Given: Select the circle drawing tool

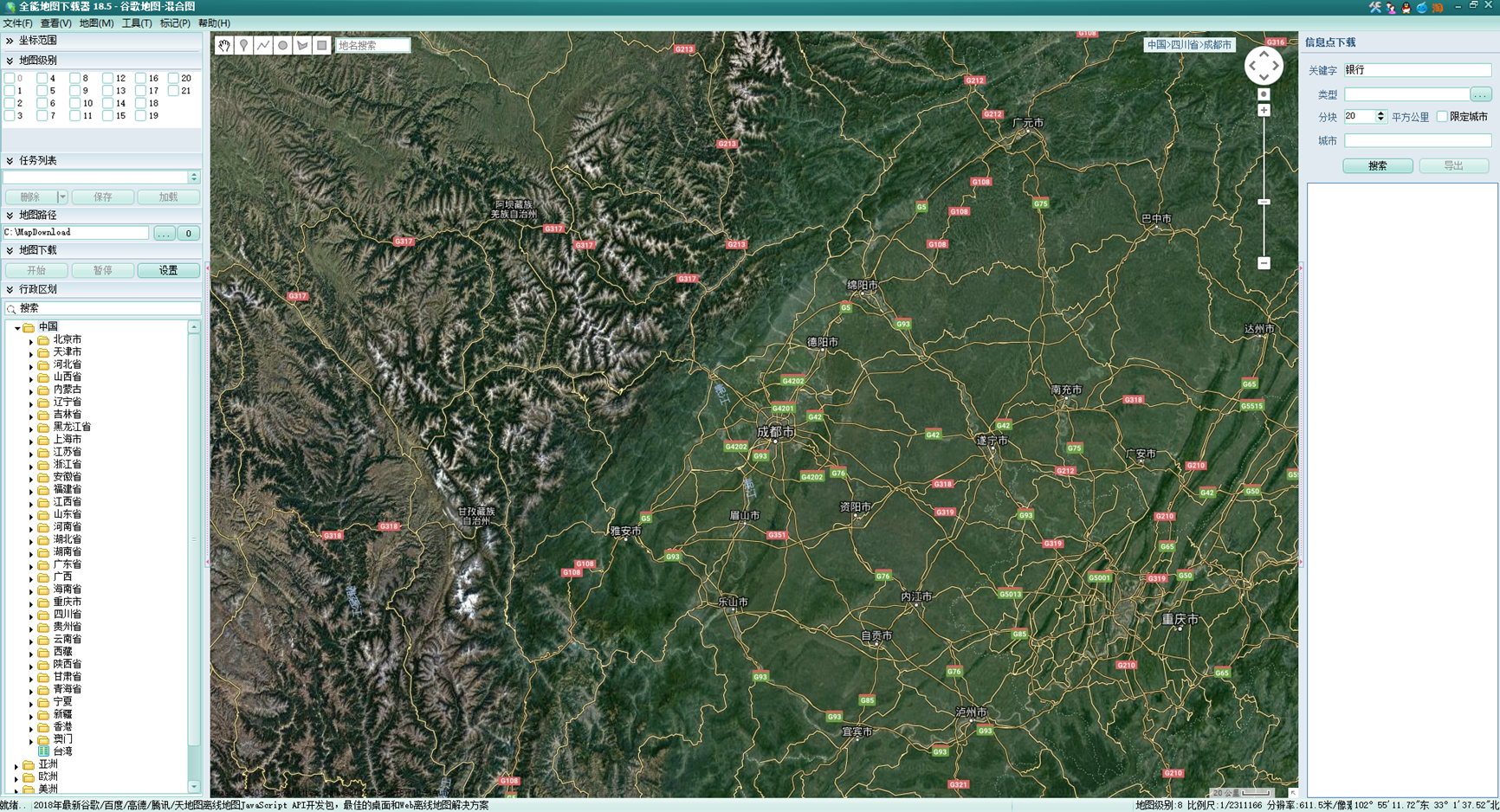Looking at the screenshot, I should click(282, 45).
